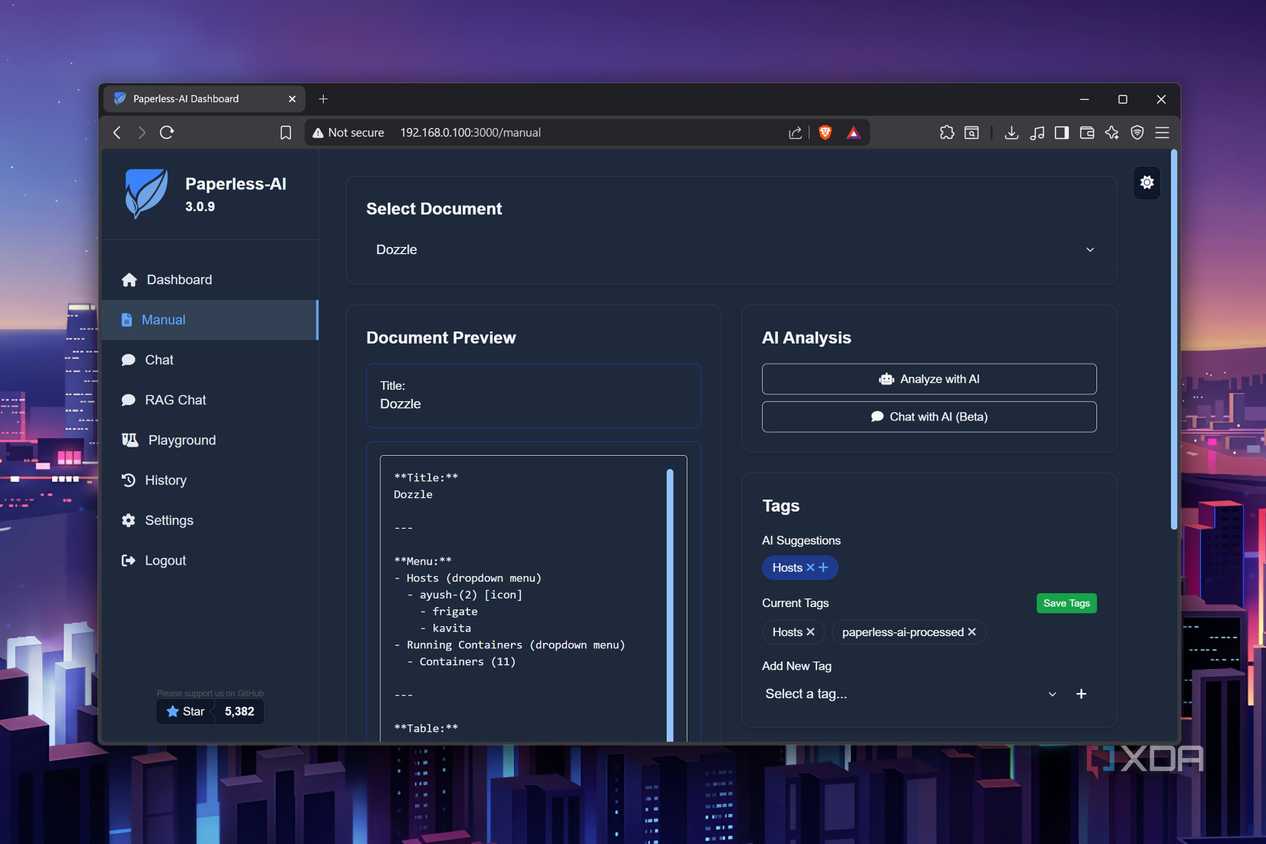Click the Paperless-AI leaf logo
The image size is (1266, 844).
(146, 193)
